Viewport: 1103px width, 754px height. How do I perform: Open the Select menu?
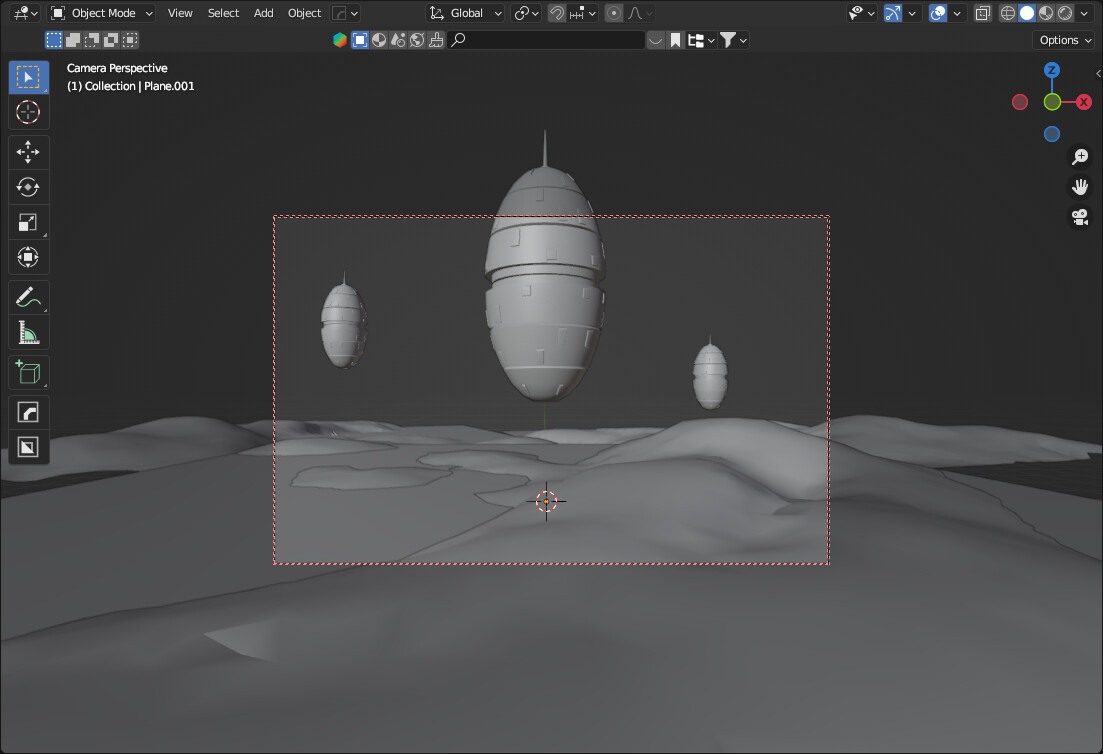pyautogui.click(x=223, y=13)
